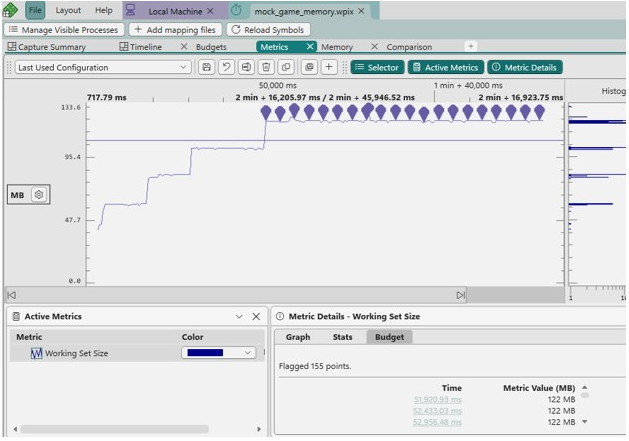Click Active Metrics scrollbar left arrow
Screen dimensions: 629x441
click(15, 429)
